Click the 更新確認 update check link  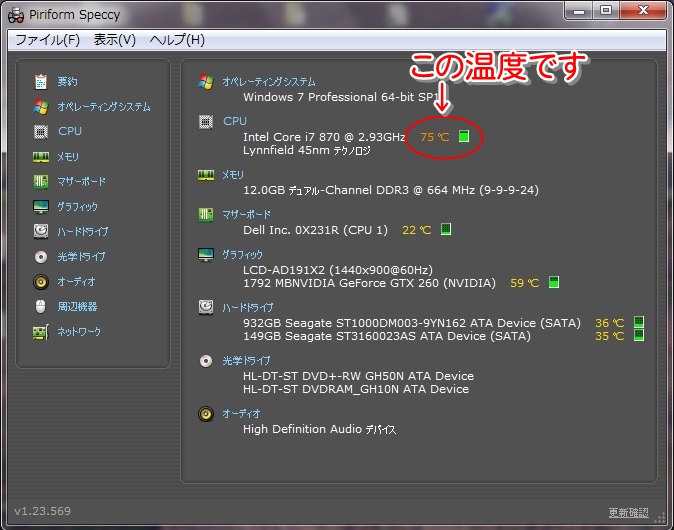coord(628,512)
